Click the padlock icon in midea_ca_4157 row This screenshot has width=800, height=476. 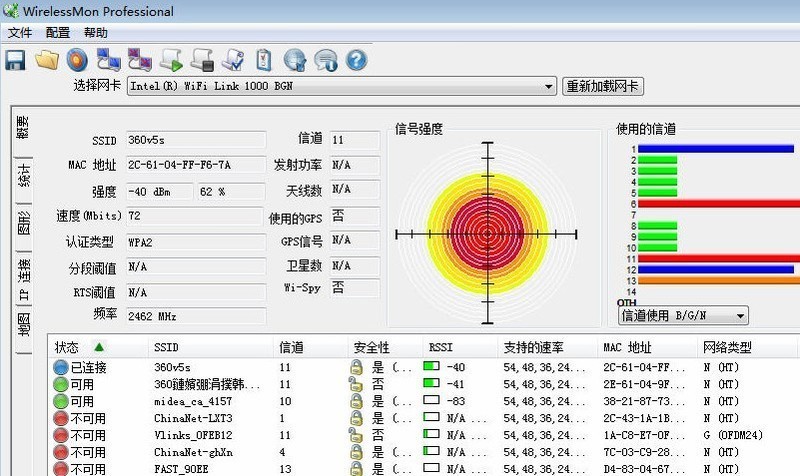point(356,401)
